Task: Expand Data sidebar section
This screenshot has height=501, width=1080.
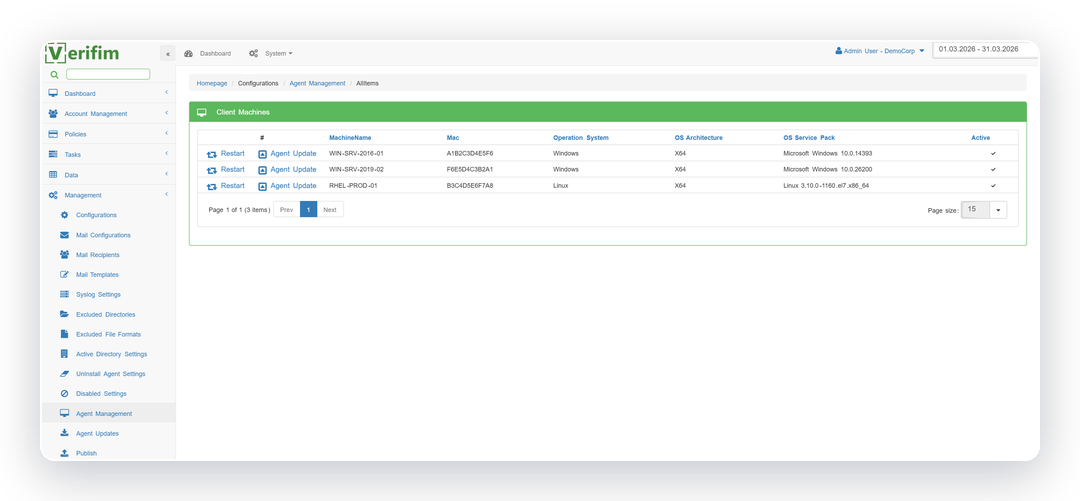Action: pos(166,174)
